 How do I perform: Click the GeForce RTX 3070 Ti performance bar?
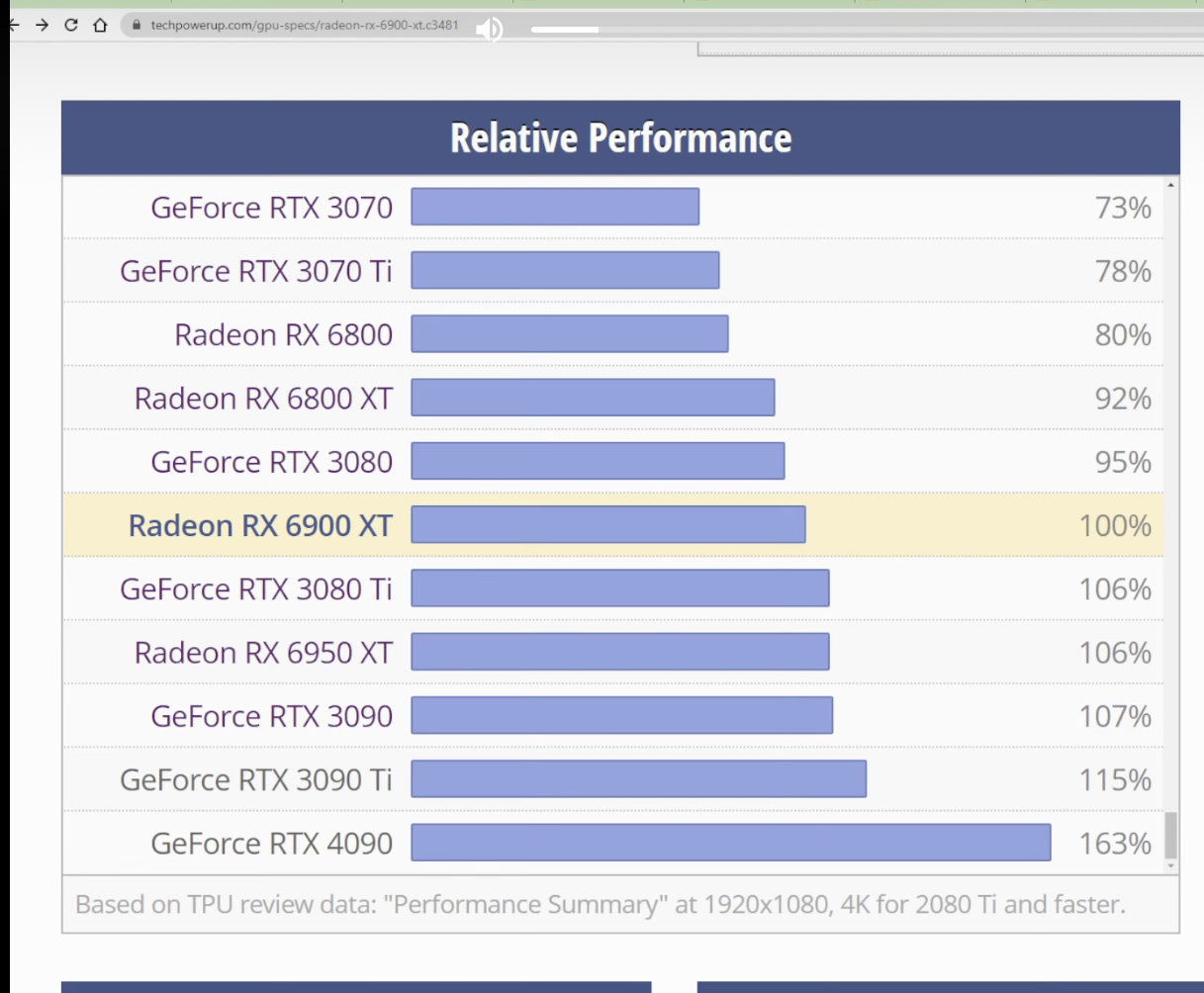point(565,270)
